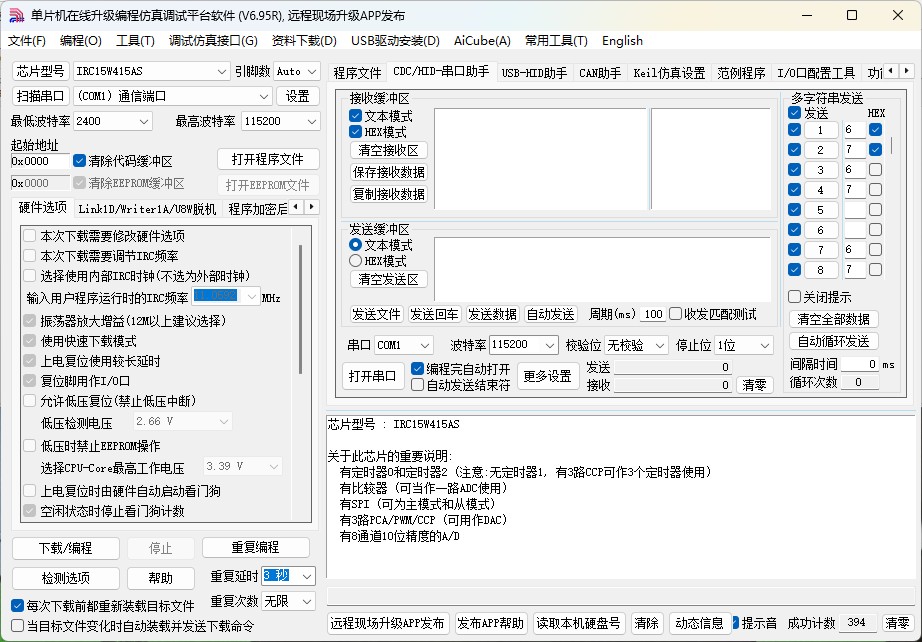The width and height of the screenshot is (922, 642).
Task: Switch to Keil仿真设置 tab
Action: click(x=669, y=73)
